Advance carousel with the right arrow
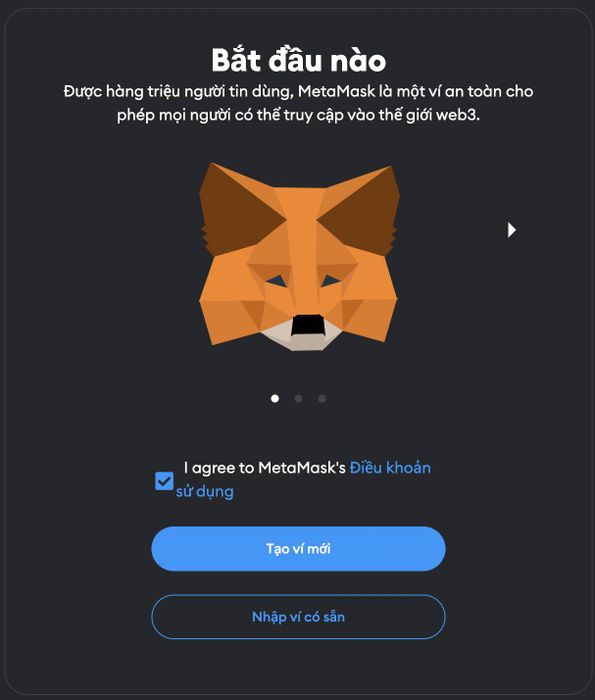 pos(512,230)
